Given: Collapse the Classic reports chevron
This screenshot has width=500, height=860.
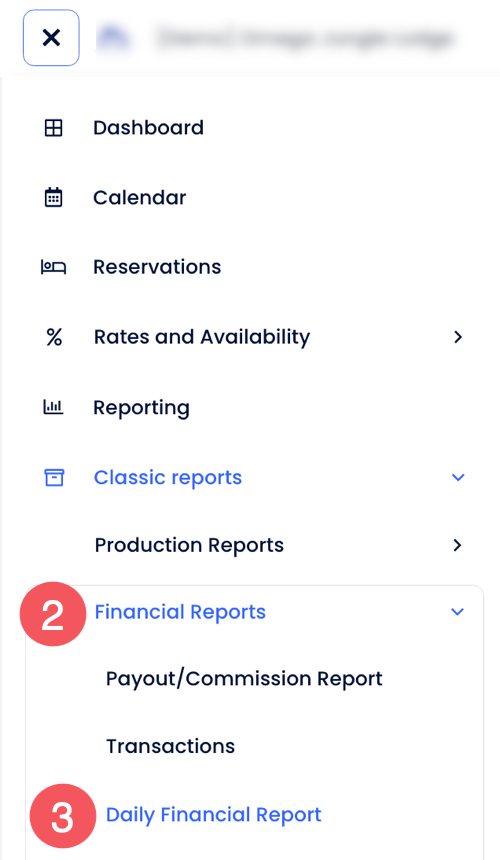Looking at the screenshot, I should click(458, 477).
